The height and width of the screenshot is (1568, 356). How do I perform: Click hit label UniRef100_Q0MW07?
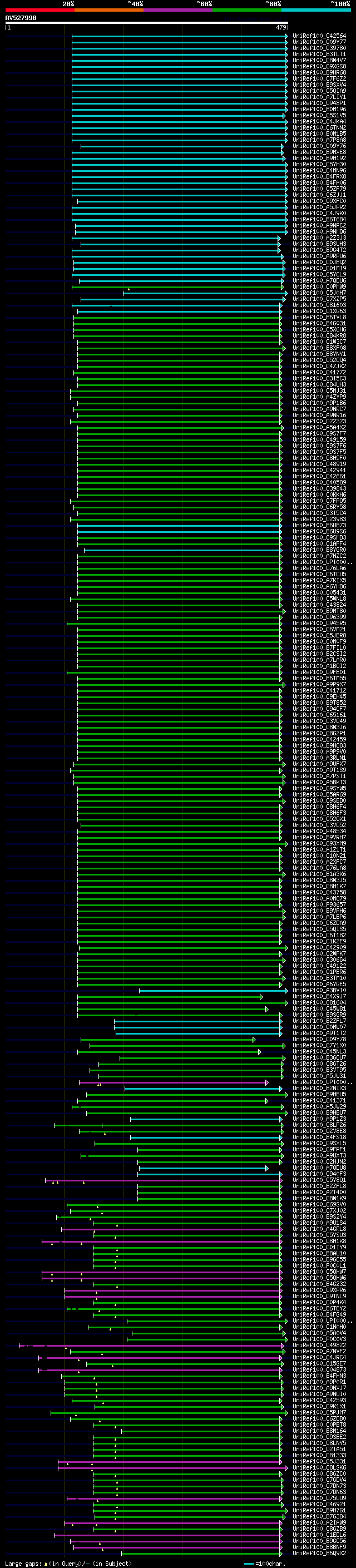point(319,1027)
